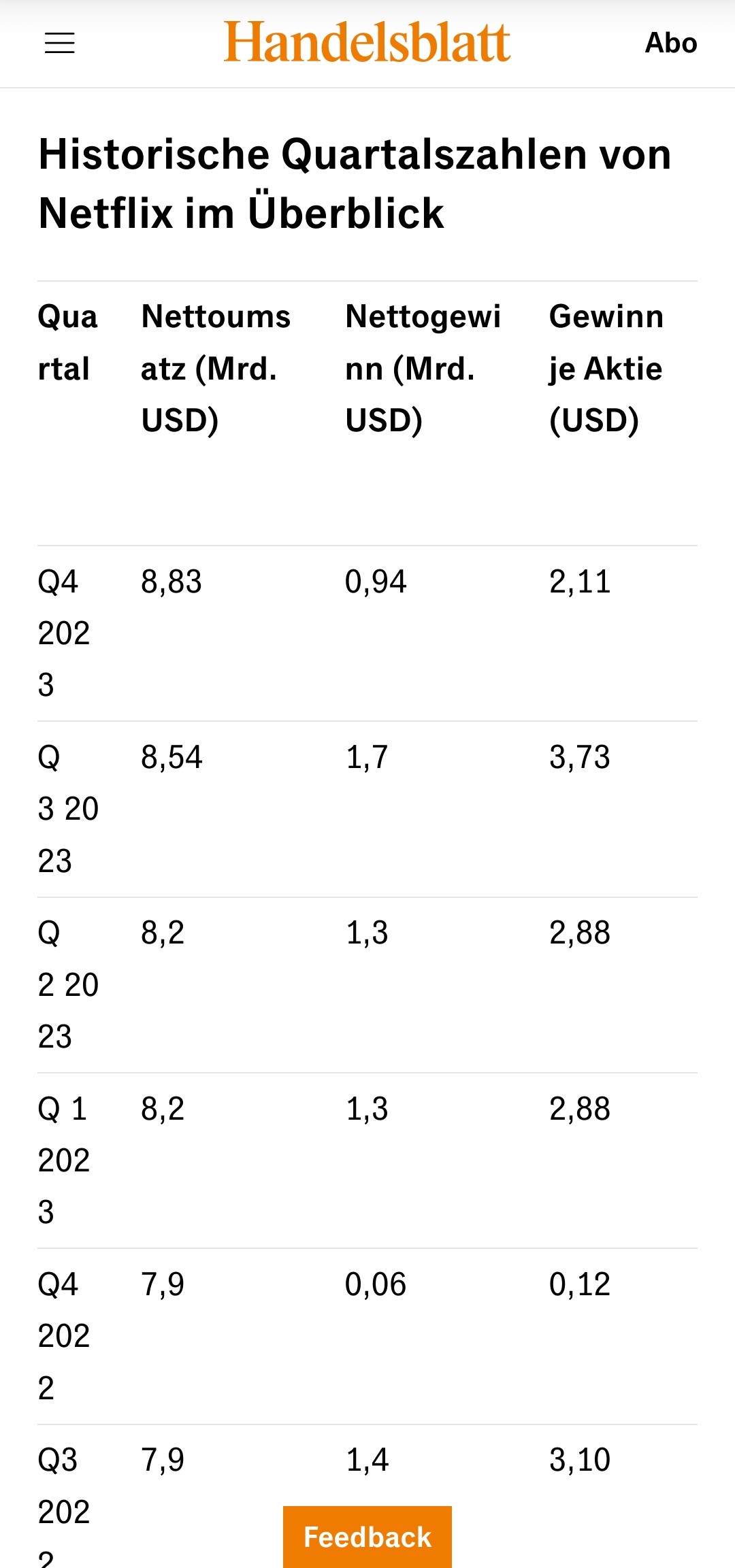Click the Q 3 2023 row label
The image size is (735, 1568).
point(68,809)
